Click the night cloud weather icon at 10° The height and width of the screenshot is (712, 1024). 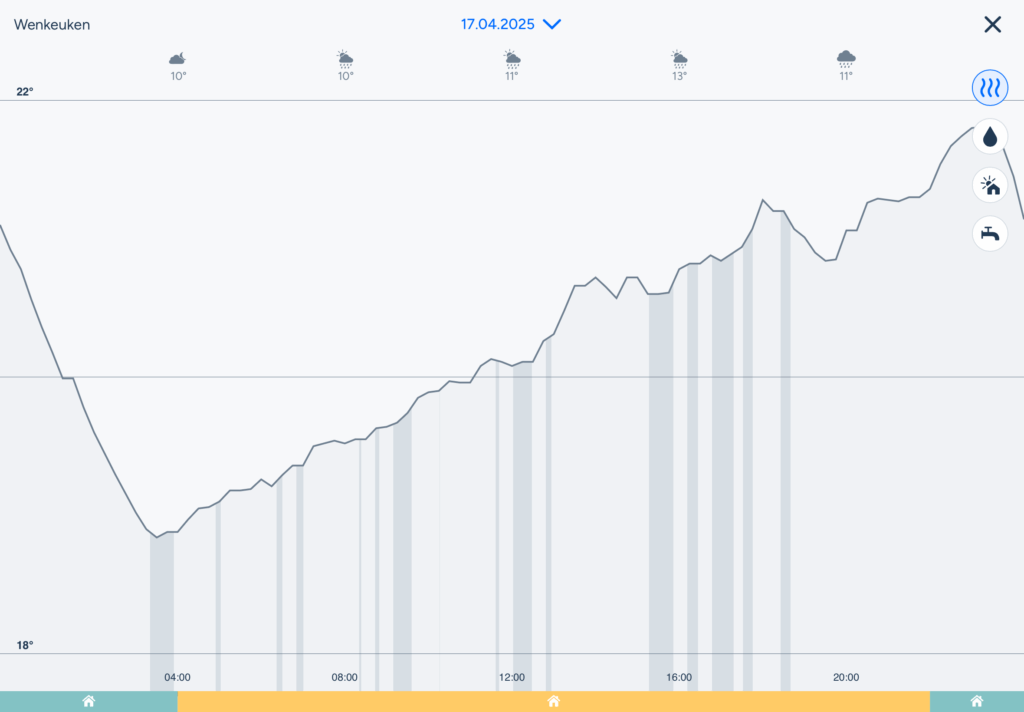(x=178, y=58)
